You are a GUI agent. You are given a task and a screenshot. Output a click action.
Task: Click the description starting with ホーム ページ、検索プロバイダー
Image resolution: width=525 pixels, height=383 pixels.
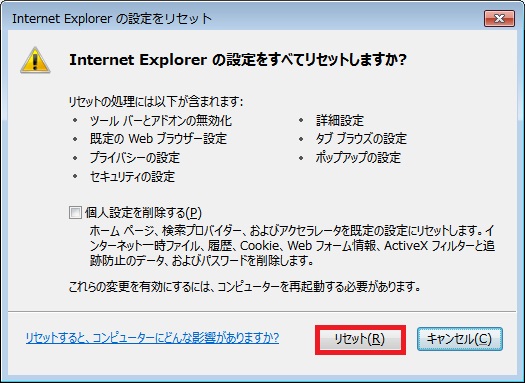click(x=292, y=246)
